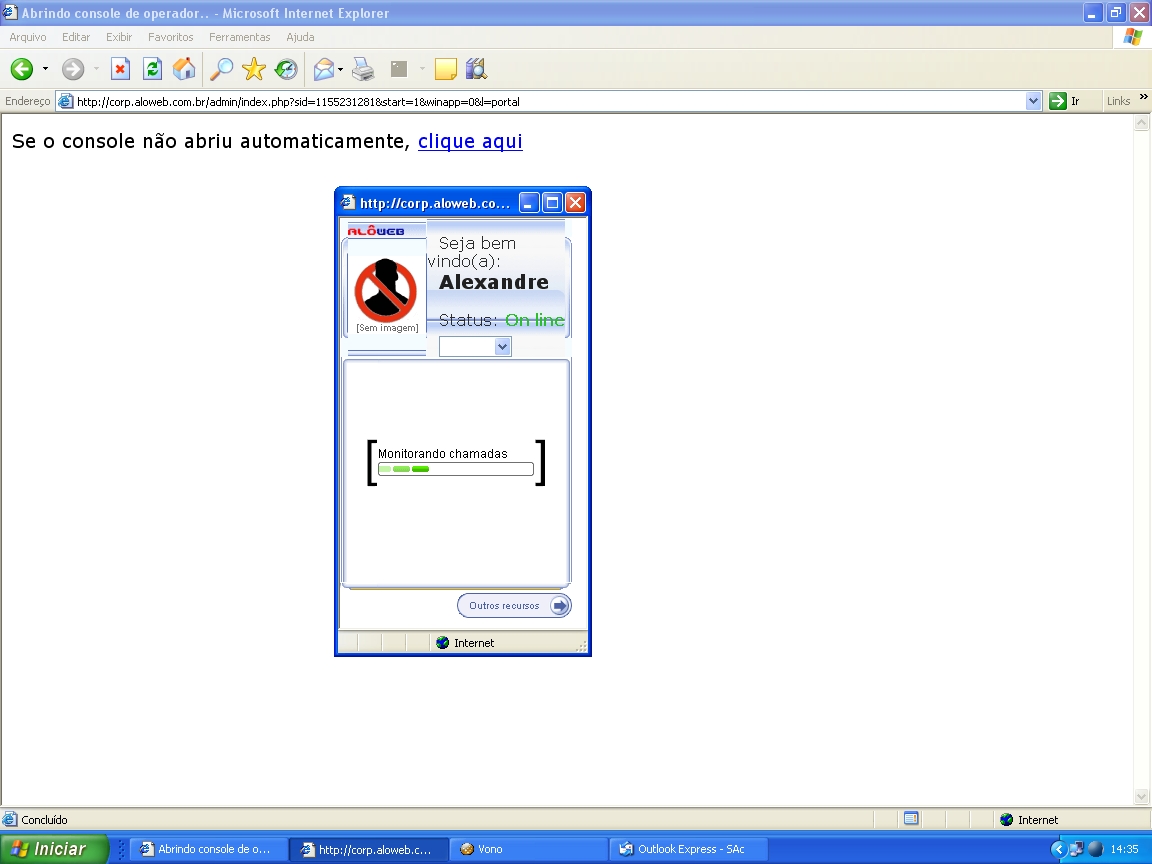Click the Forward arrow button in toolbar
The width and height of the screenshot is (1152, 864).
(73, 69)
